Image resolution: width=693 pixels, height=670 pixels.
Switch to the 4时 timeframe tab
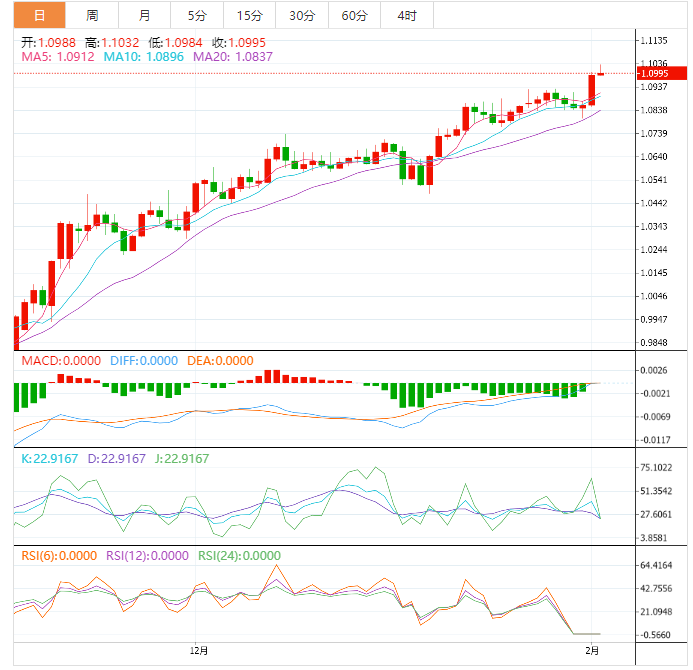click(407, 15)
